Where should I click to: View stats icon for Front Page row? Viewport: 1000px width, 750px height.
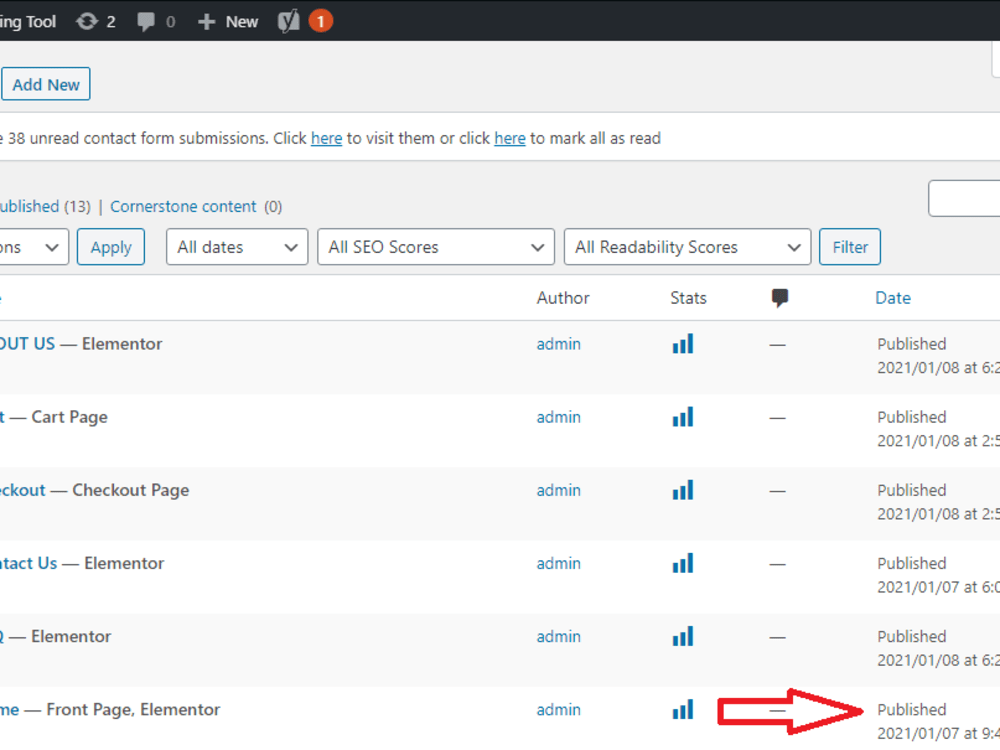[682, 709]
